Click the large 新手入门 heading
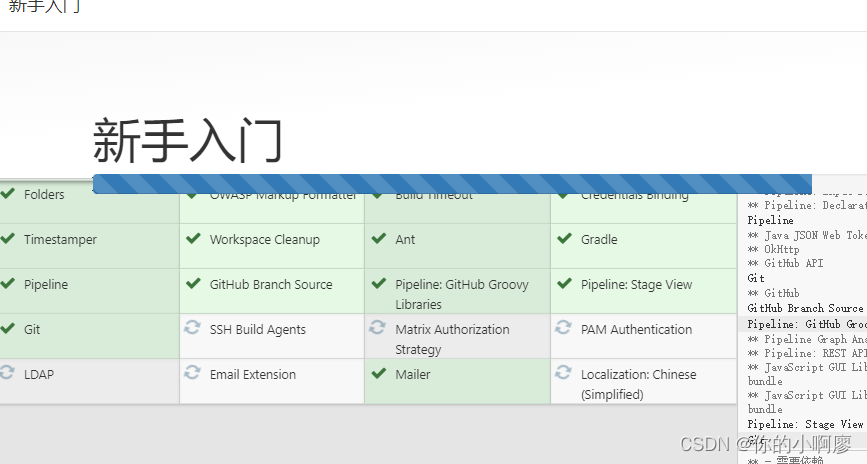This screenshot has height=464, width=867. [x=188, y=141]
